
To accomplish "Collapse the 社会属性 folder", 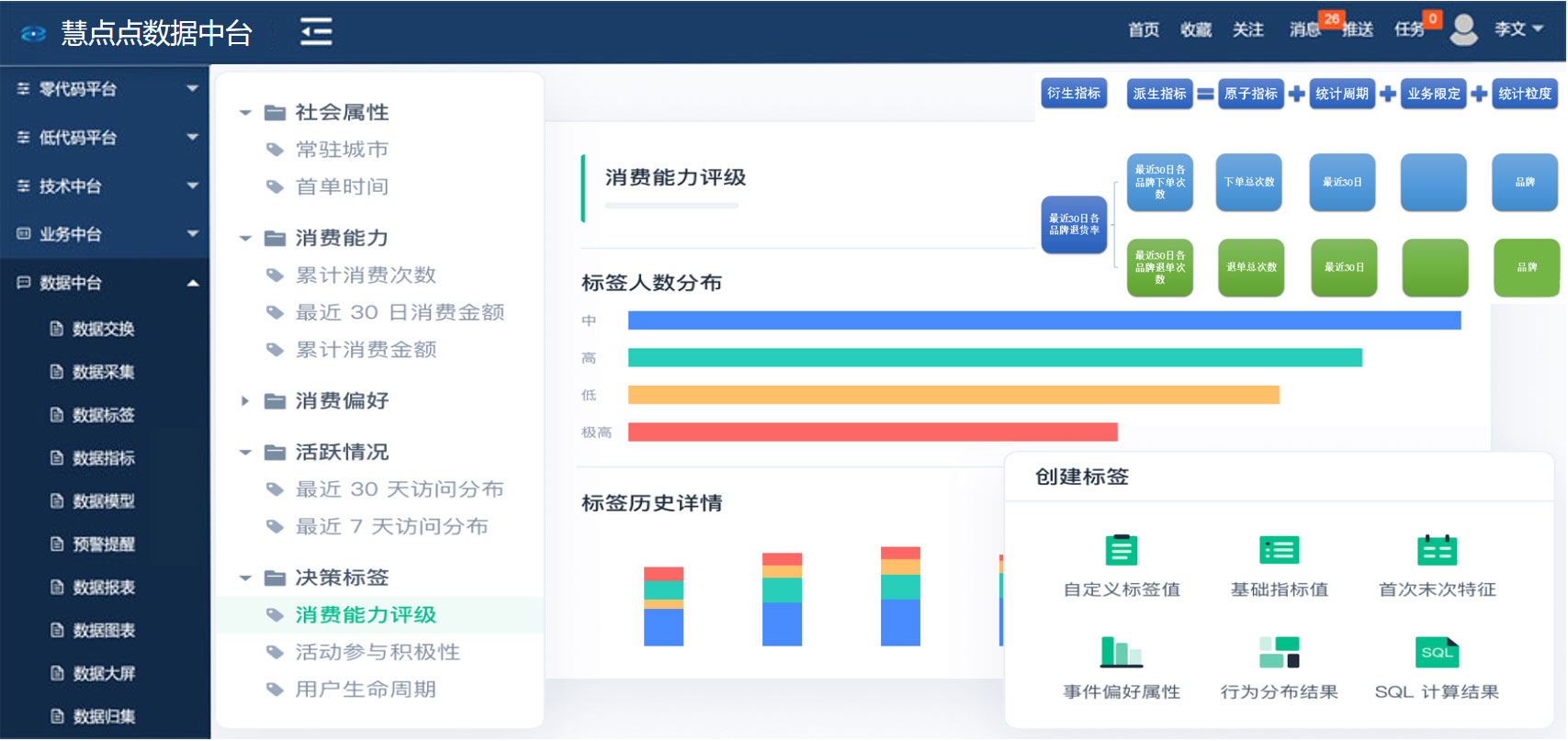I will click(245, 113).
